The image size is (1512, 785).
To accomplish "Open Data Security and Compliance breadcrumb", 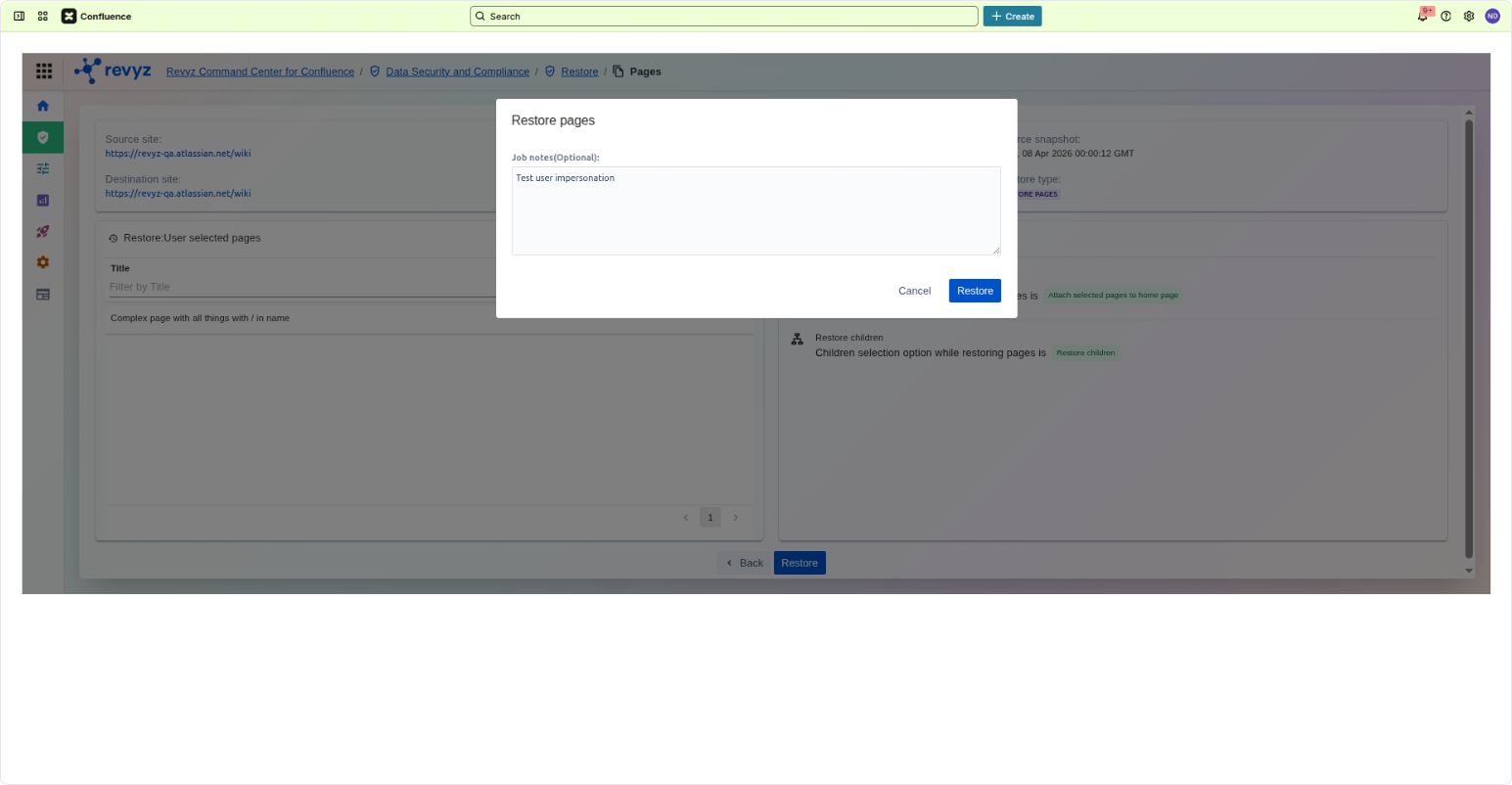I will point(457,71).
